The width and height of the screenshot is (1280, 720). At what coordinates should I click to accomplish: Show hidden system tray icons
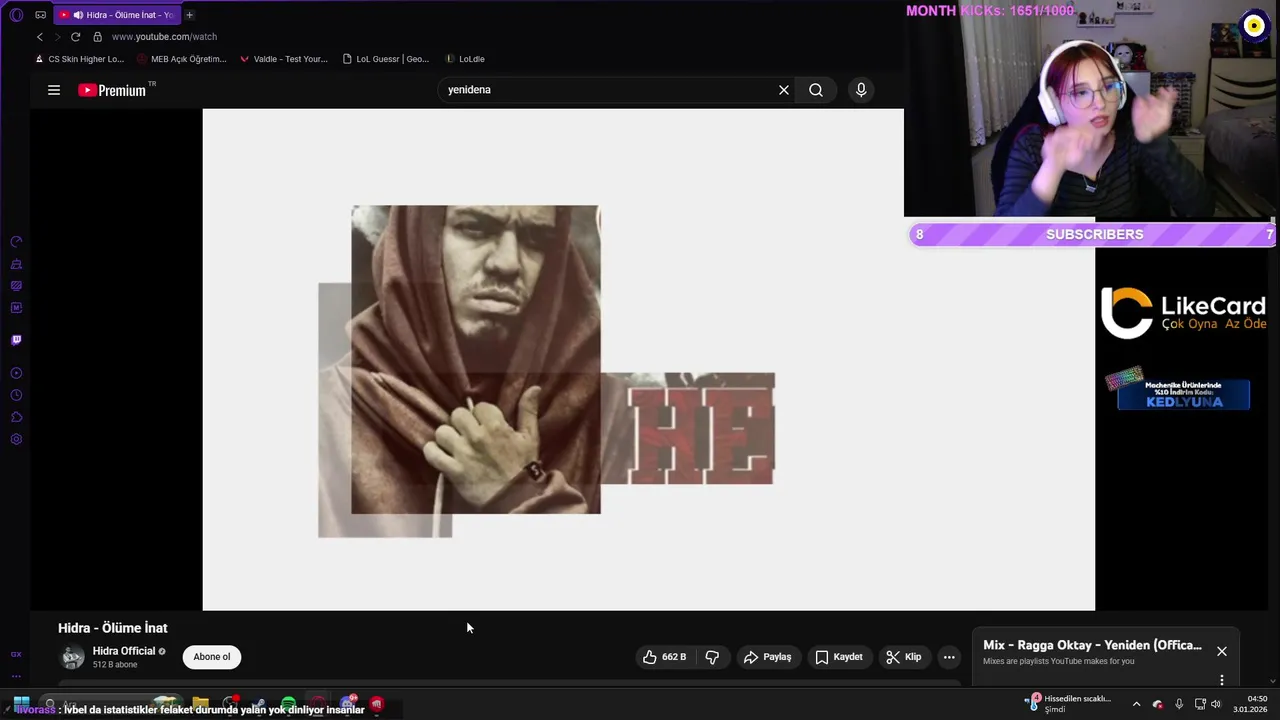(x=1136, y=704)
